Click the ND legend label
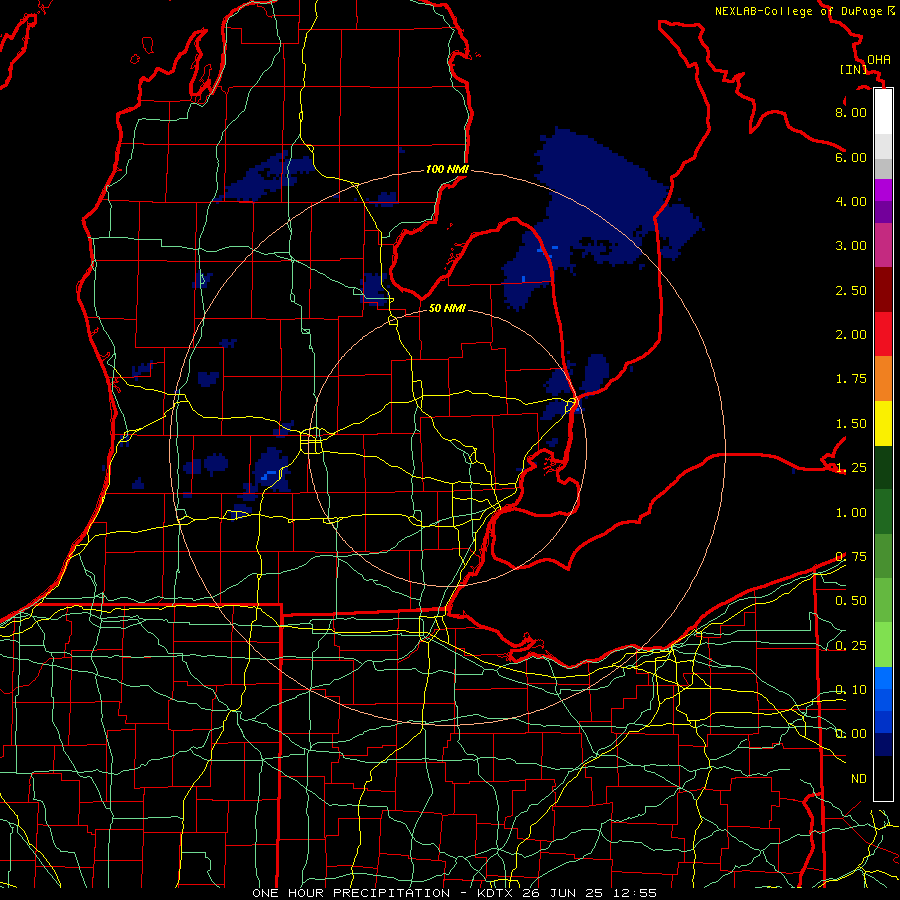The width and height of the screenshot is (900, 900). click(x=859, y=779)
